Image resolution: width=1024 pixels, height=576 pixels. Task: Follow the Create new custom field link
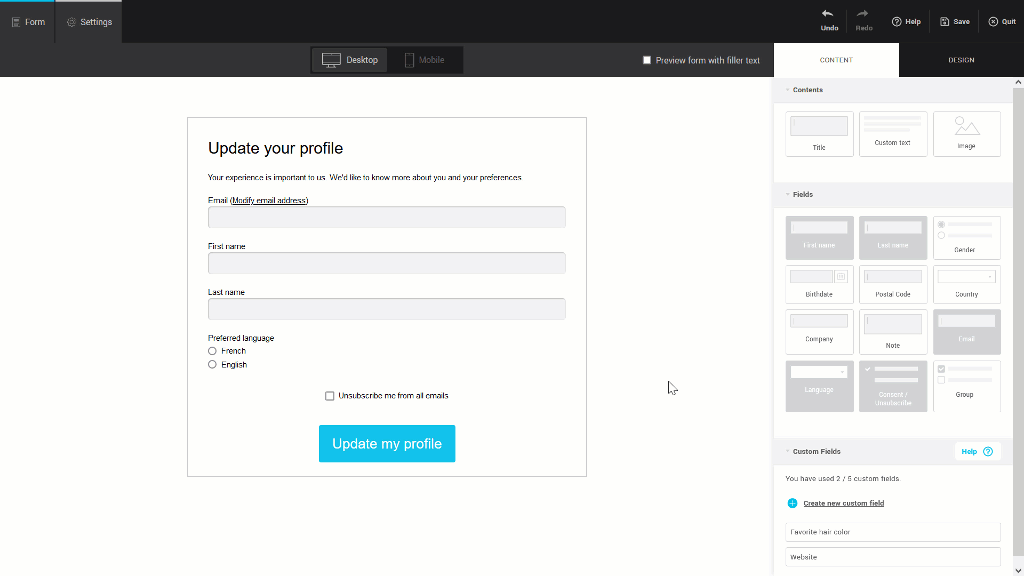pyautogui.click(x=843, y=503)
